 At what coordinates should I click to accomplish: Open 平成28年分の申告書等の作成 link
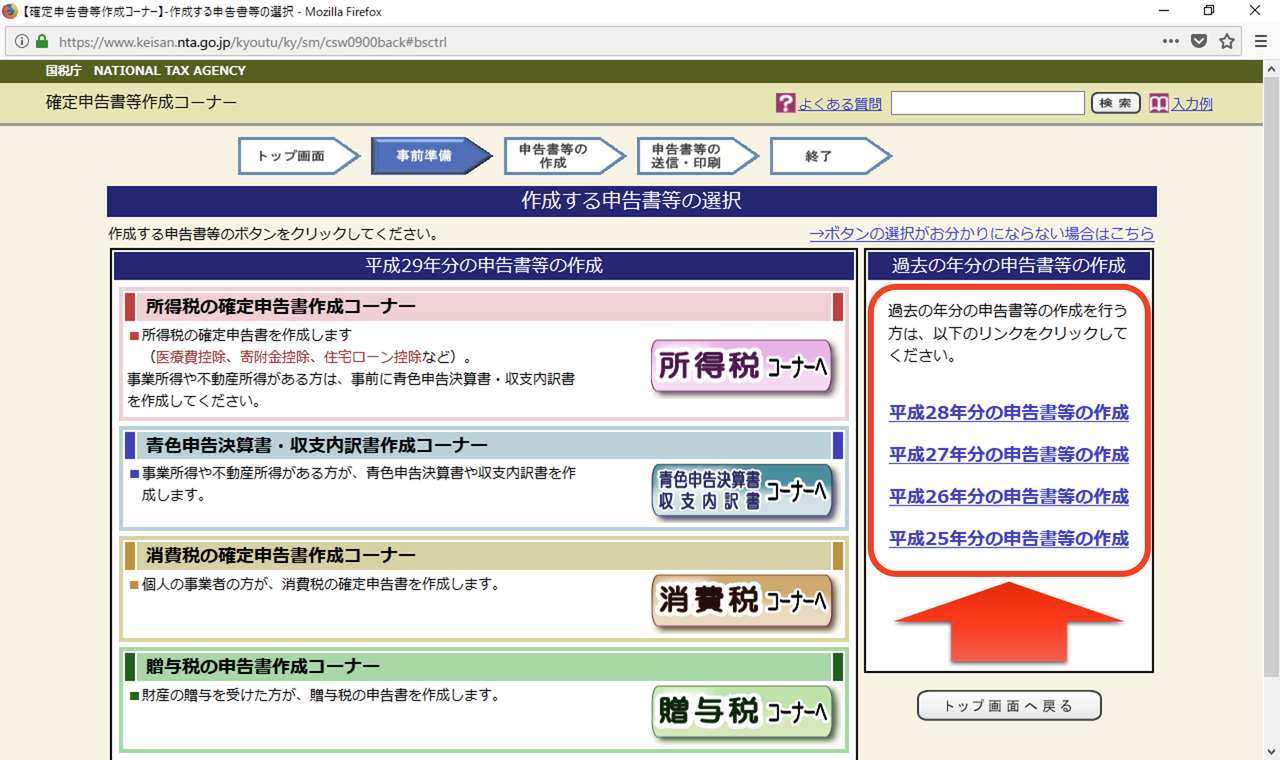1009,413
